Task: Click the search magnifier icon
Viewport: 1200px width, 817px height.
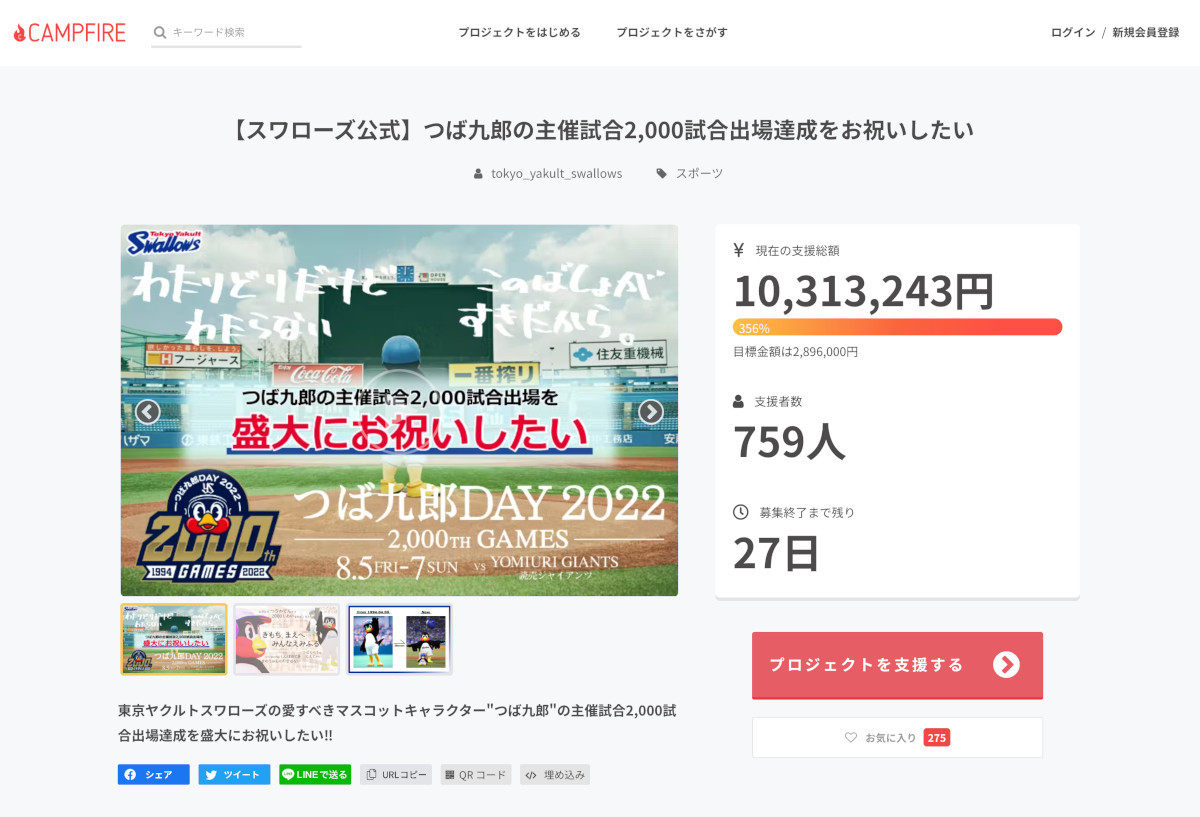Action: click(159, 32)
